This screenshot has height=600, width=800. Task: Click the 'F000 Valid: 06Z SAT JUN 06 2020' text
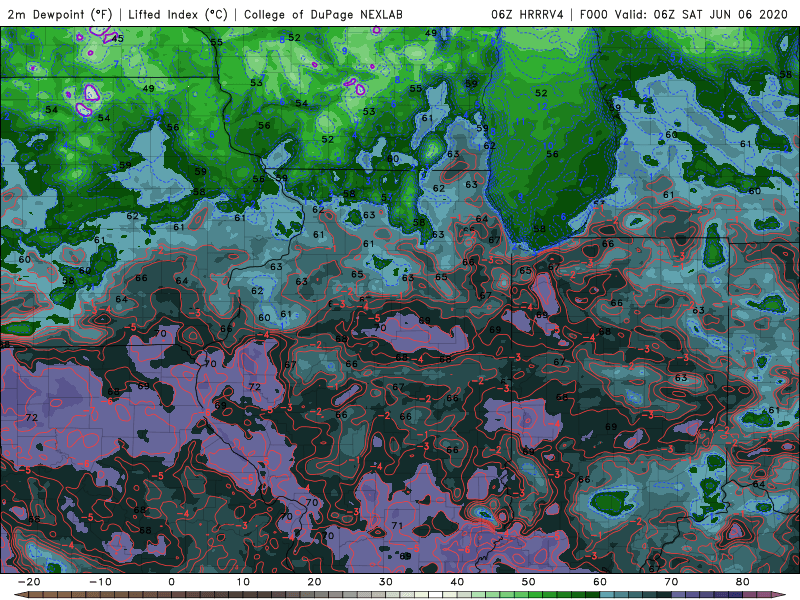click(x=684, y=14)
